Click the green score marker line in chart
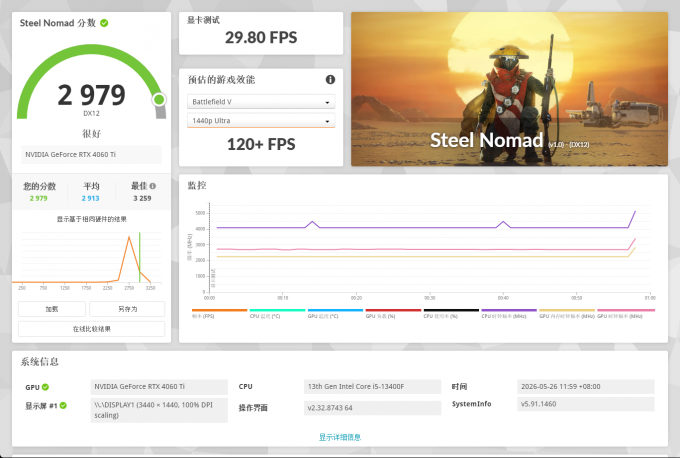Screen dimensions: 680x458 click(140, 257)
